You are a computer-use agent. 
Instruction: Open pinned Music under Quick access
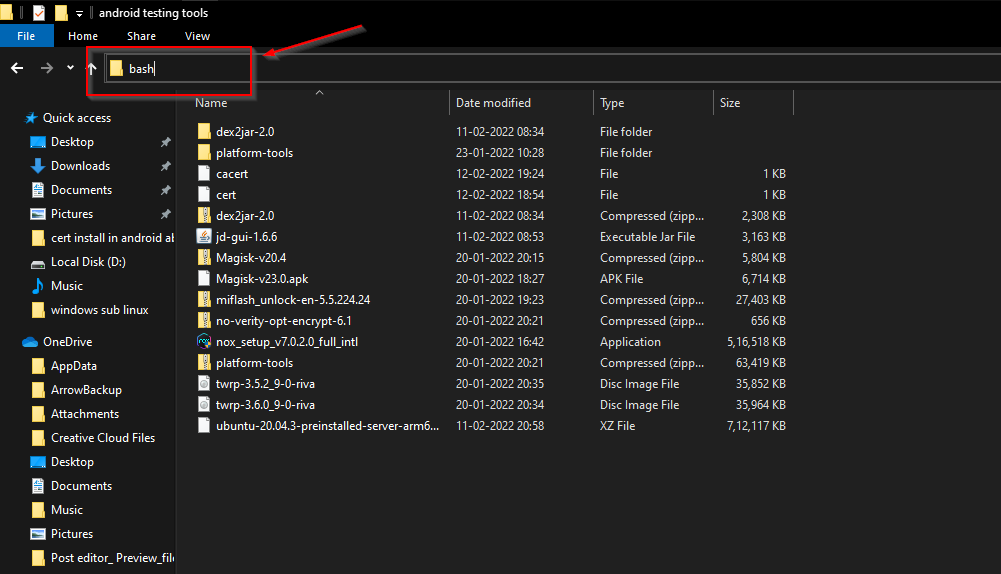coord(67,286)
